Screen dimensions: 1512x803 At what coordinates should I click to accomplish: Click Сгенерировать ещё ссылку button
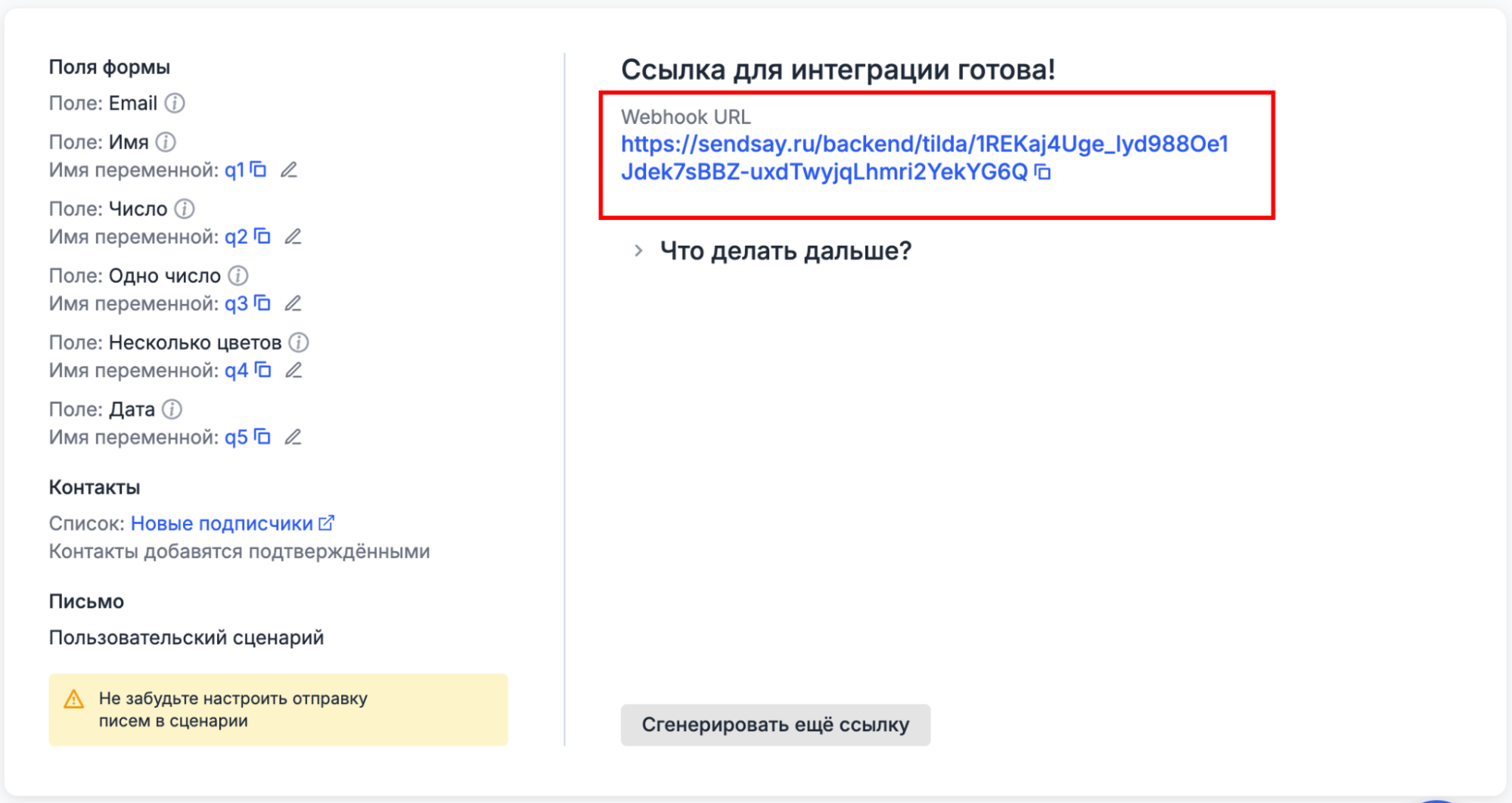[x=775, y=724]
